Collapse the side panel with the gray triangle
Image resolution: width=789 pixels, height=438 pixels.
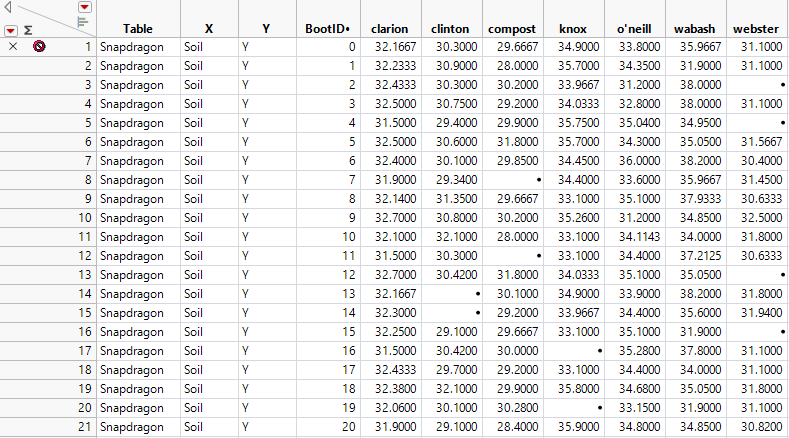pyautogui.click(x=7, y=7)
